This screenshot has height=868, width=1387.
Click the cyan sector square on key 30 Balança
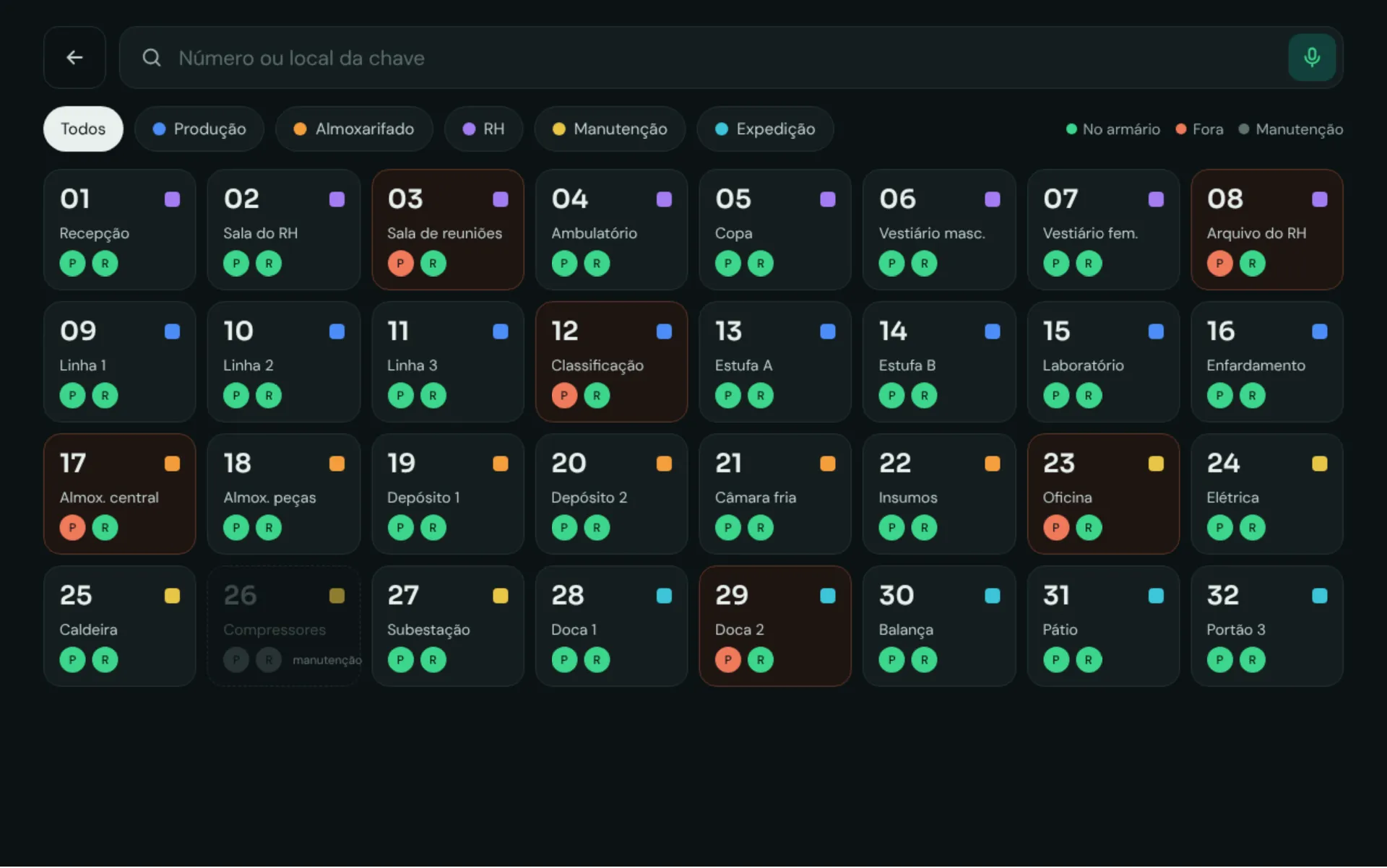(992, 596)
